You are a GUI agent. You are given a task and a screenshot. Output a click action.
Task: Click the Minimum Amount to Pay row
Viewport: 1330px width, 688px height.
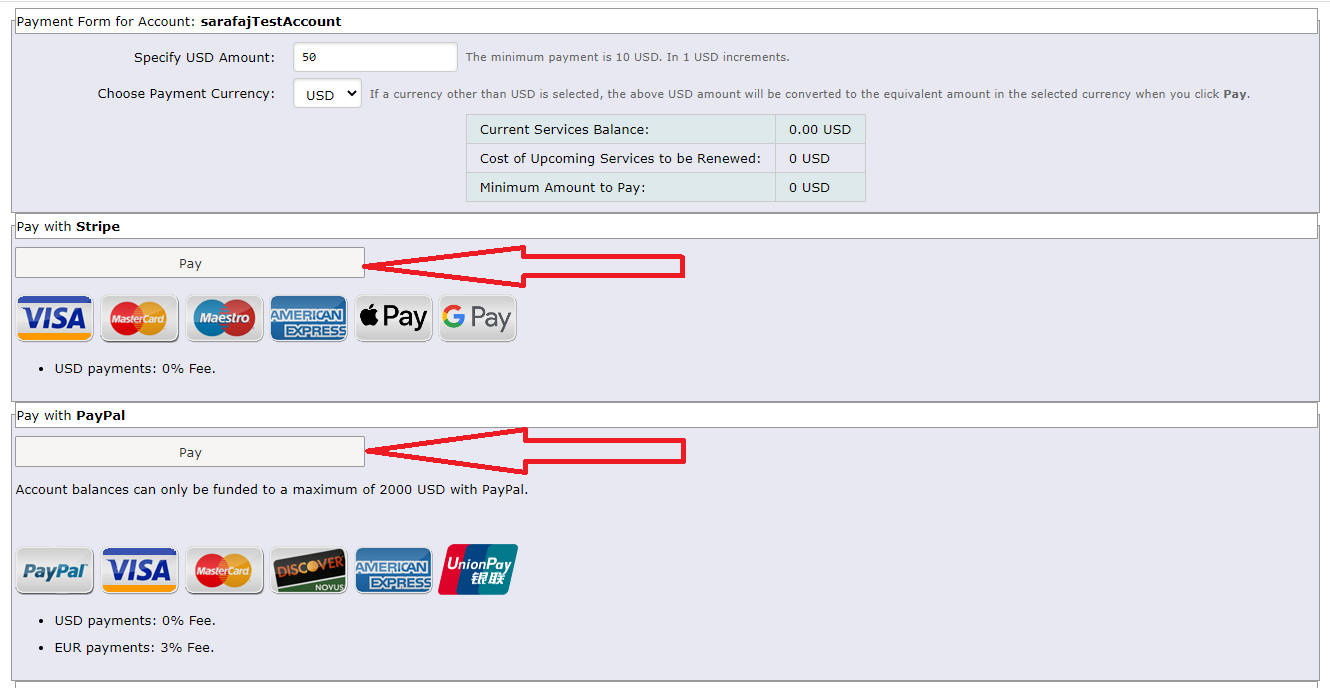(x=665, y=187)
